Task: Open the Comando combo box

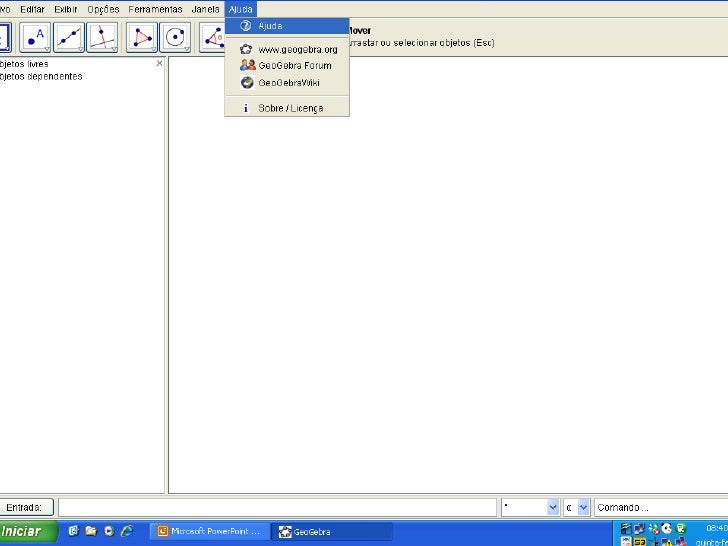Action: (x=661, y=507)
